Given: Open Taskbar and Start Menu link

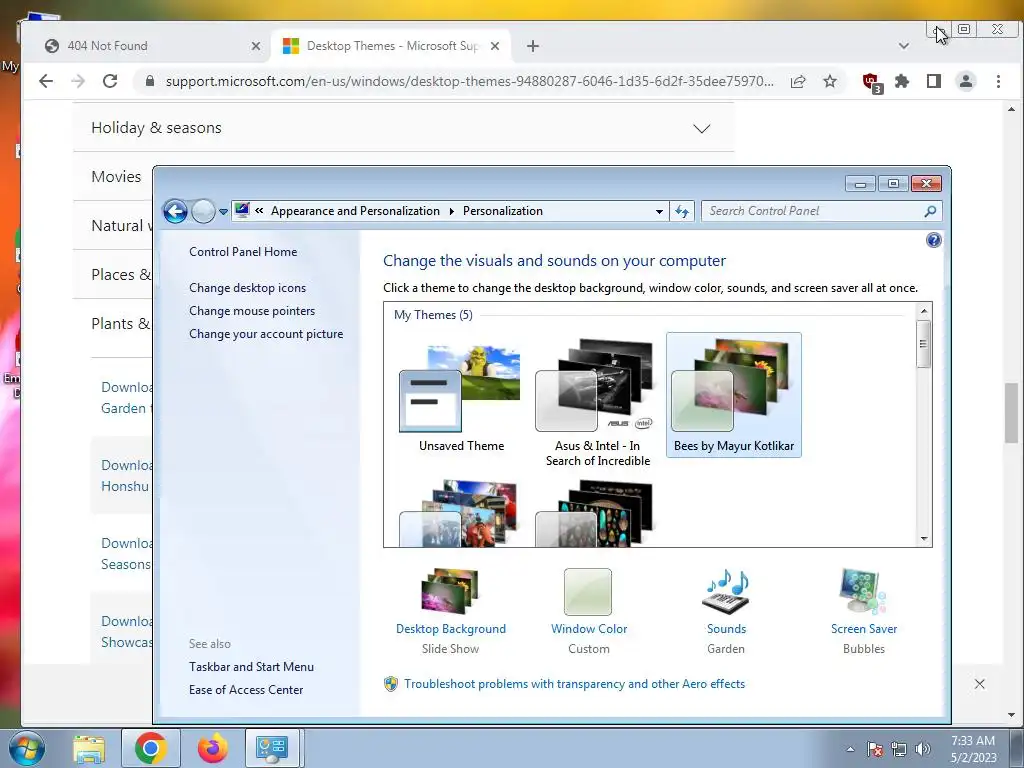Looking at the screenshot, I should click(251, 667).
